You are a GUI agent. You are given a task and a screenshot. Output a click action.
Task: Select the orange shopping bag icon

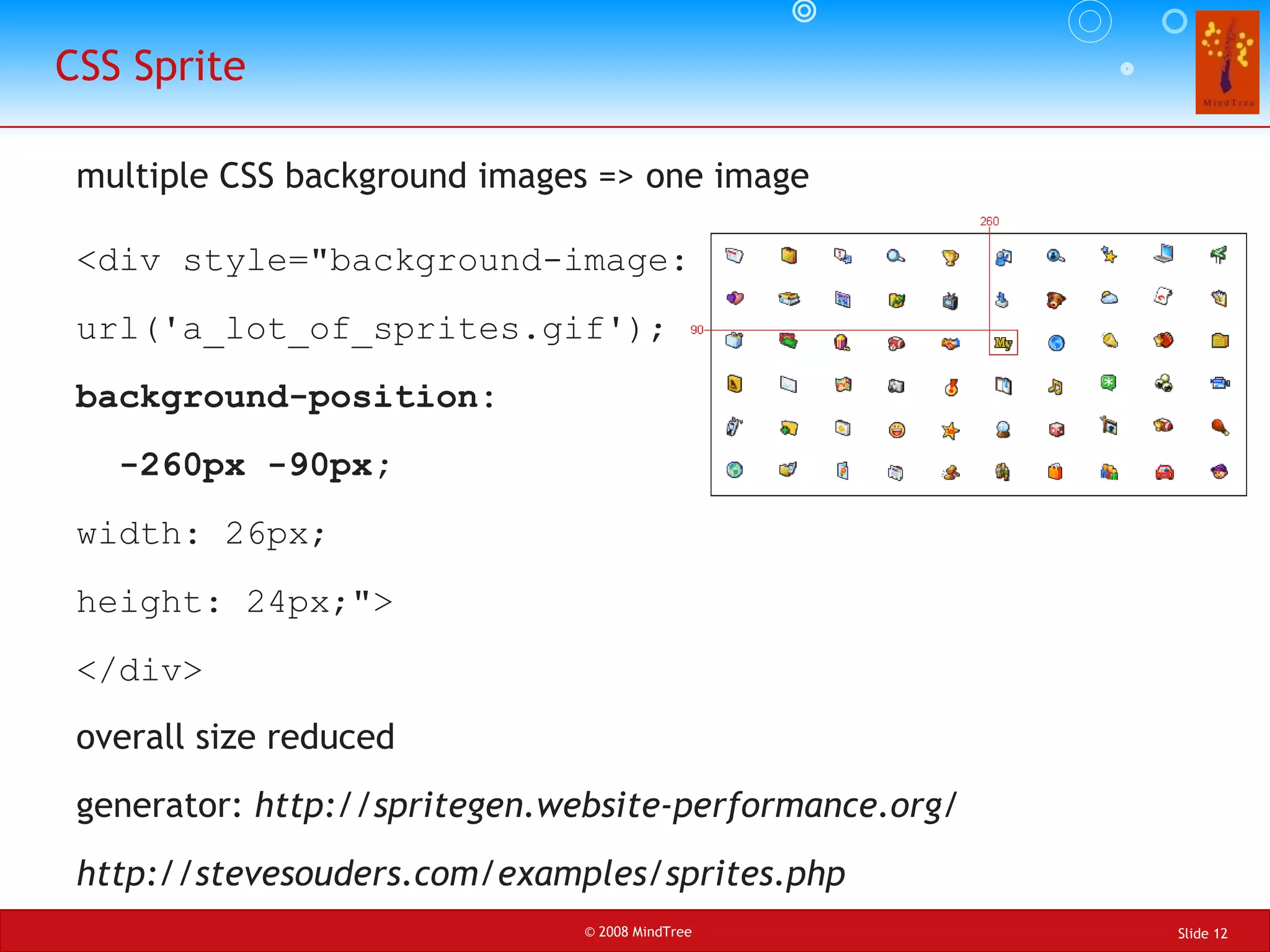(1055, 472)
